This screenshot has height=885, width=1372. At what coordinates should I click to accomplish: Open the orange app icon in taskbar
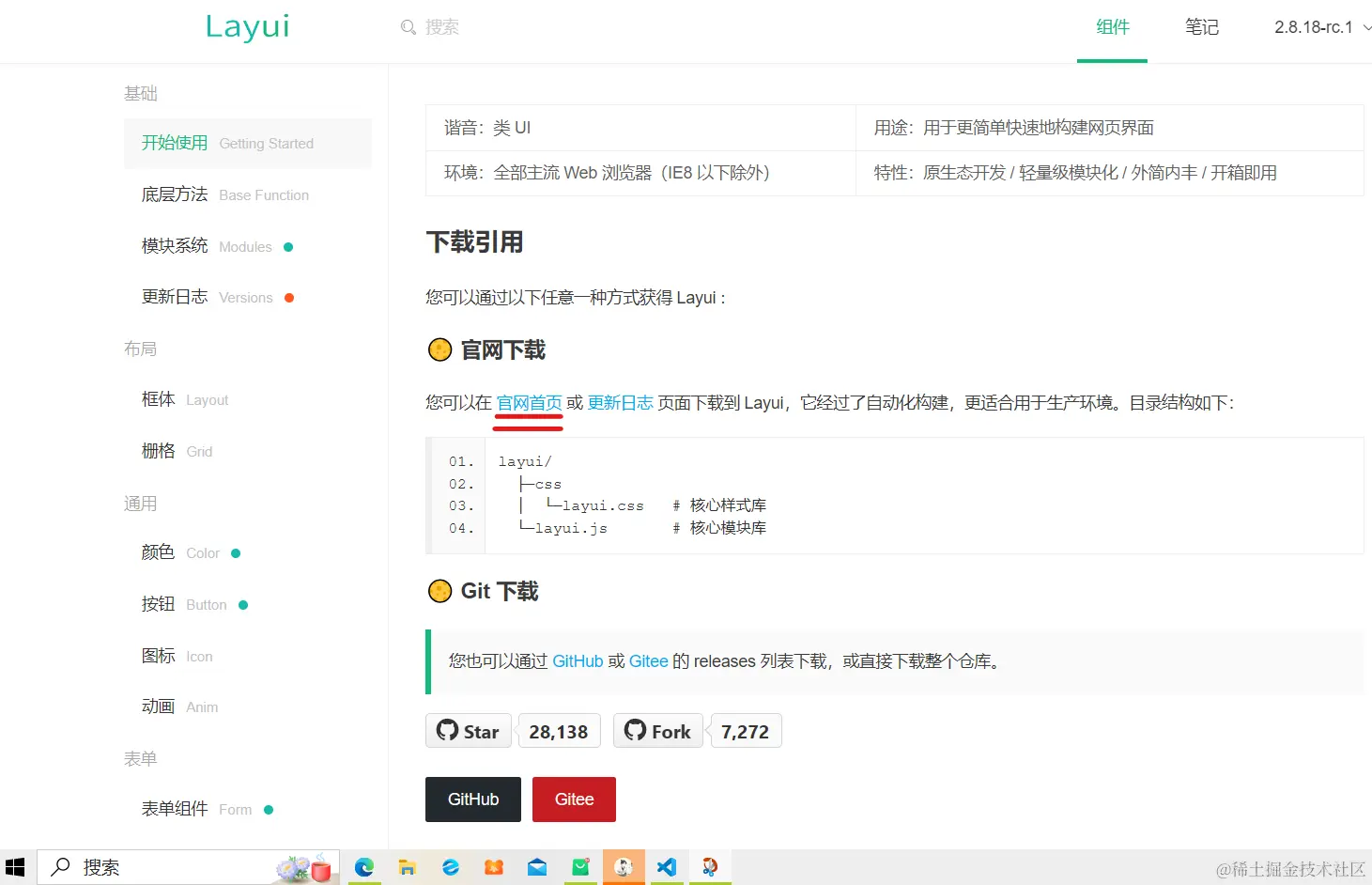[x=494, y=867]
